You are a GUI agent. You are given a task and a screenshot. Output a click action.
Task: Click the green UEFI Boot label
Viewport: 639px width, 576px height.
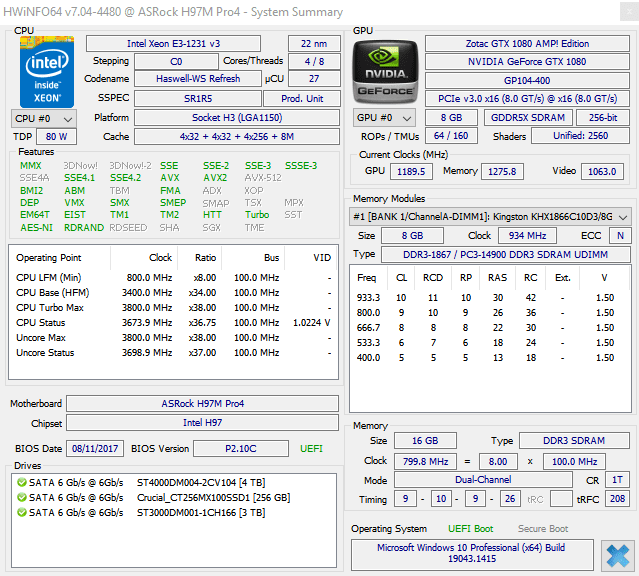pos(471,529)
